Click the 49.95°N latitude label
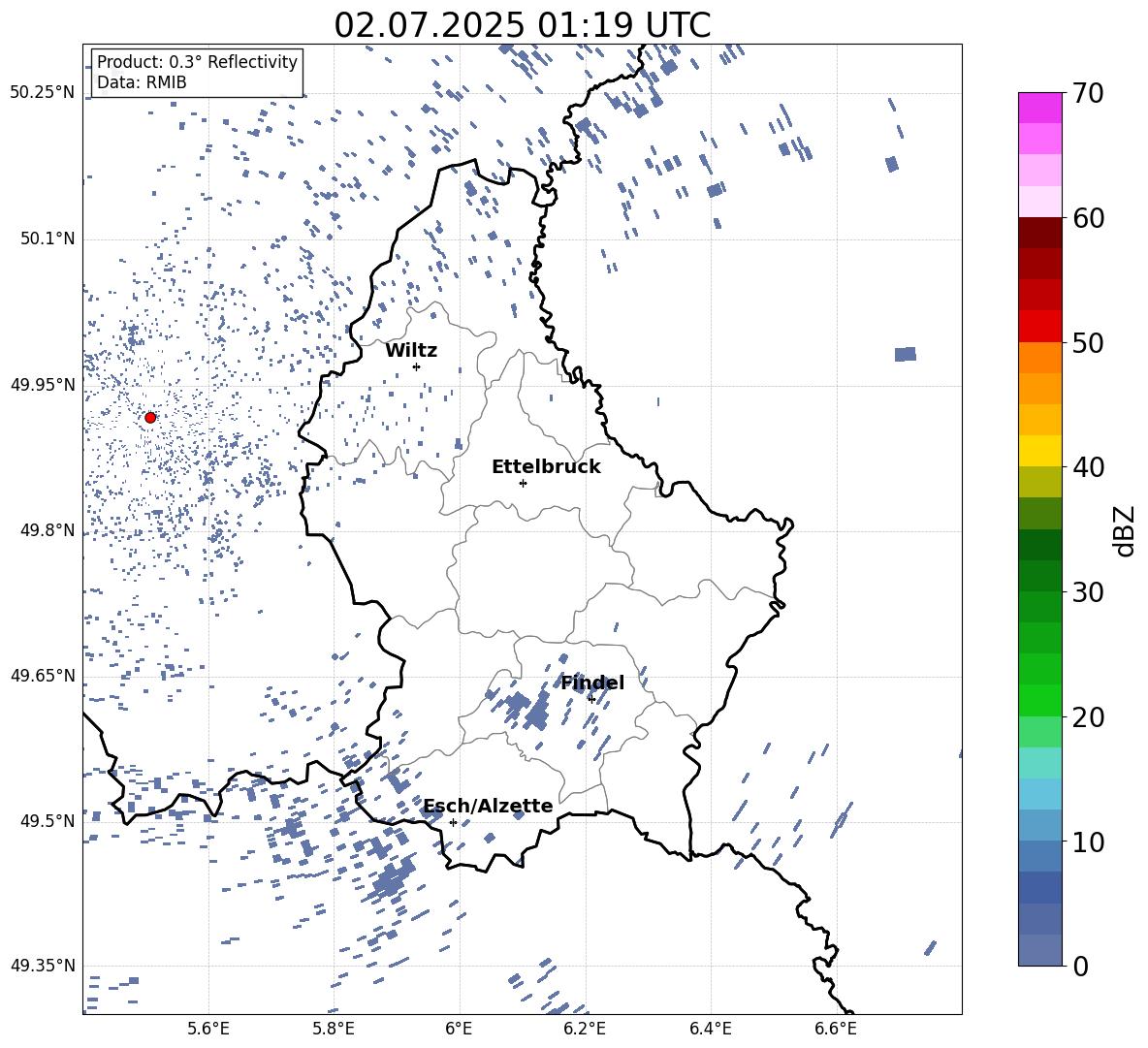 (43, 385)
